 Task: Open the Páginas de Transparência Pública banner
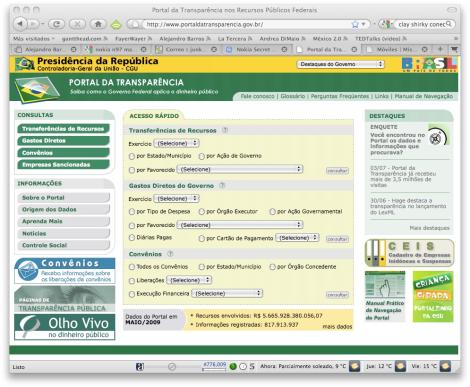coord(65,299)
